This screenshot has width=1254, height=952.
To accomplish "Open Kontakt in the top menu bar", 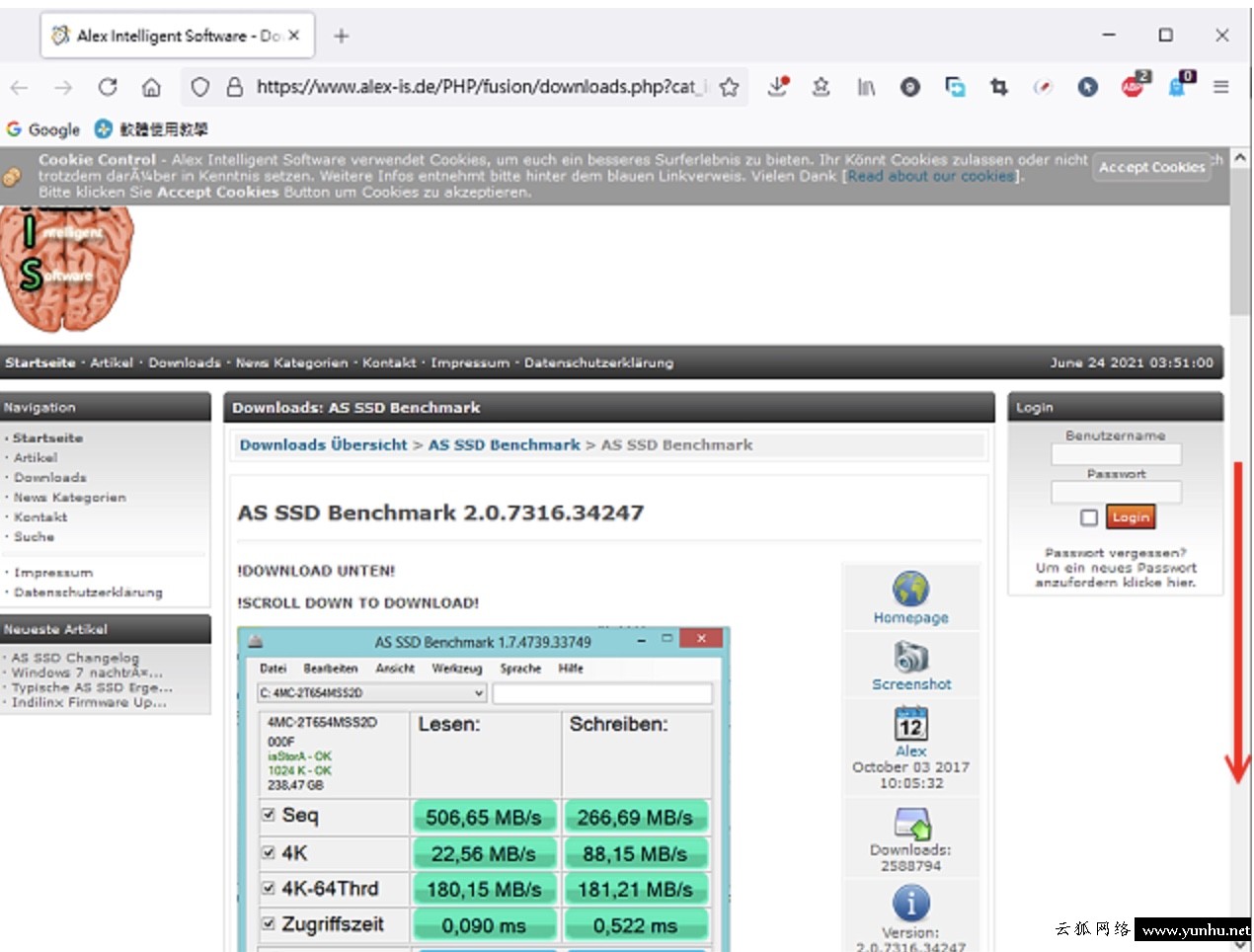I will [x=389, y=363].
